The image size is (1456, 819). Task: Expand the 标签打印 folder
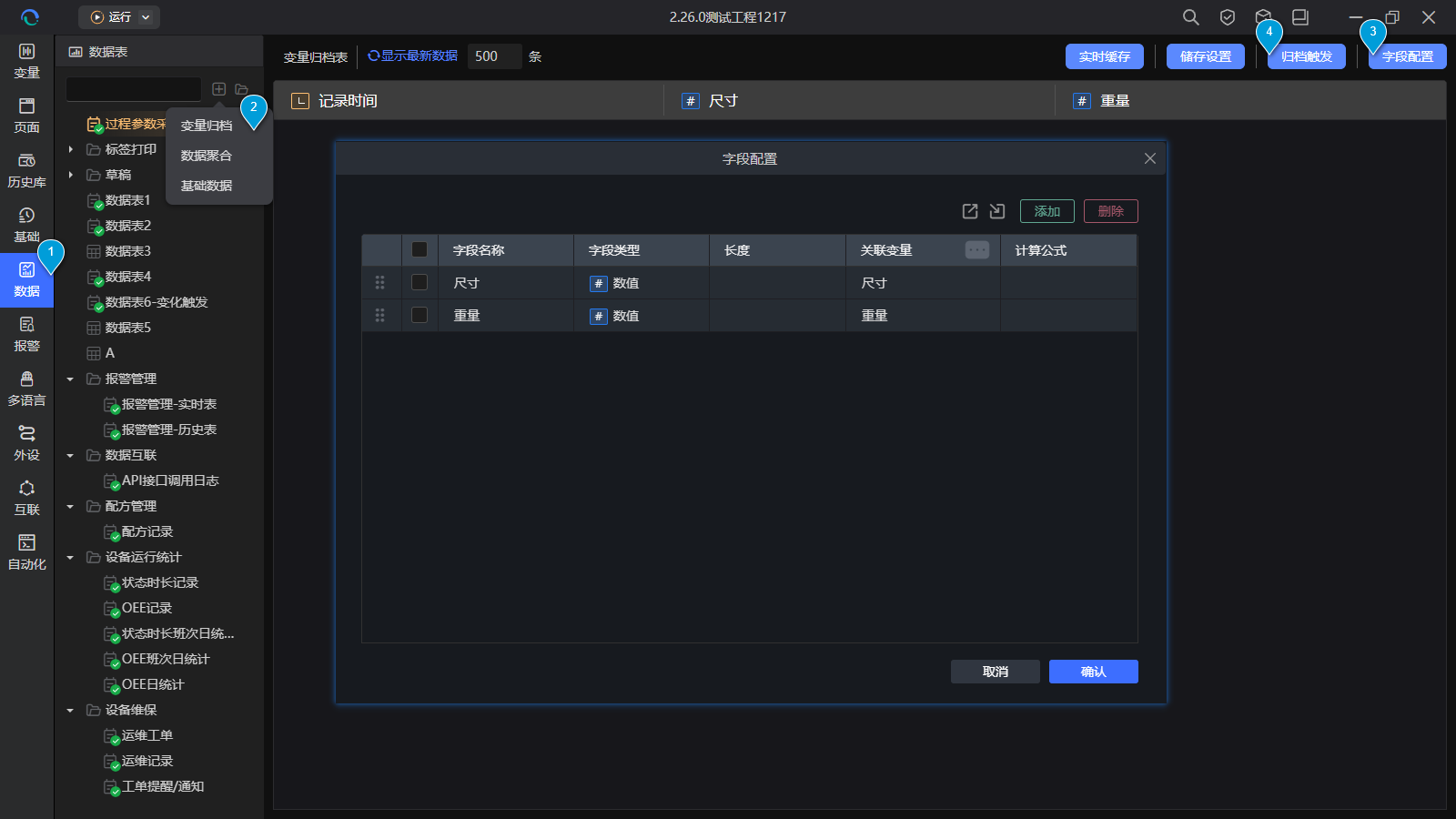(71, 149)
